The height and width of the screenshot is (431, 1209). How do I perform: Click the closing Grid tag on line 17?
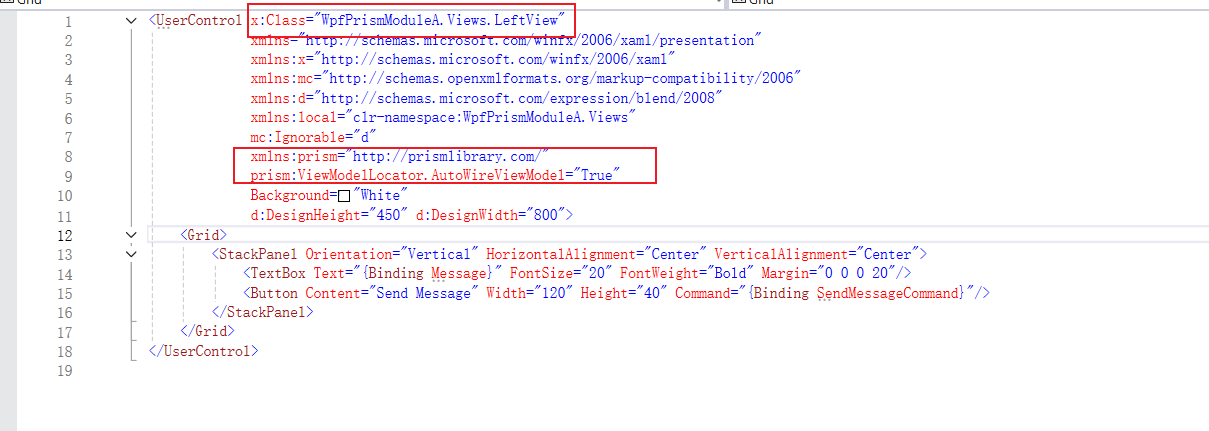point(208,331)
